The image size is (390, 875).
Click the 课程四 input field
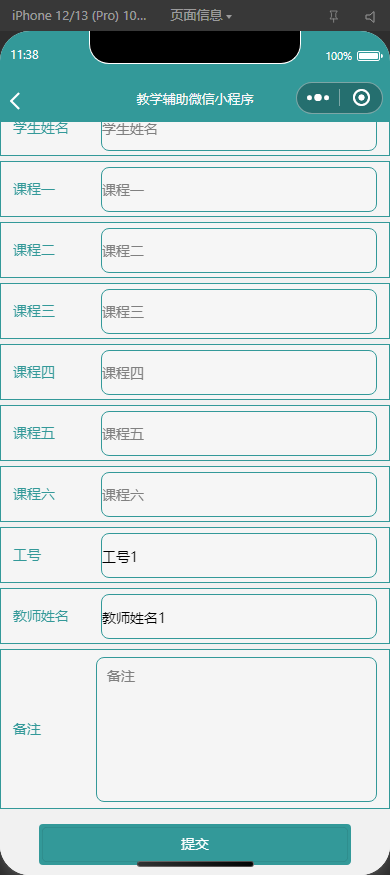(239, 373)
